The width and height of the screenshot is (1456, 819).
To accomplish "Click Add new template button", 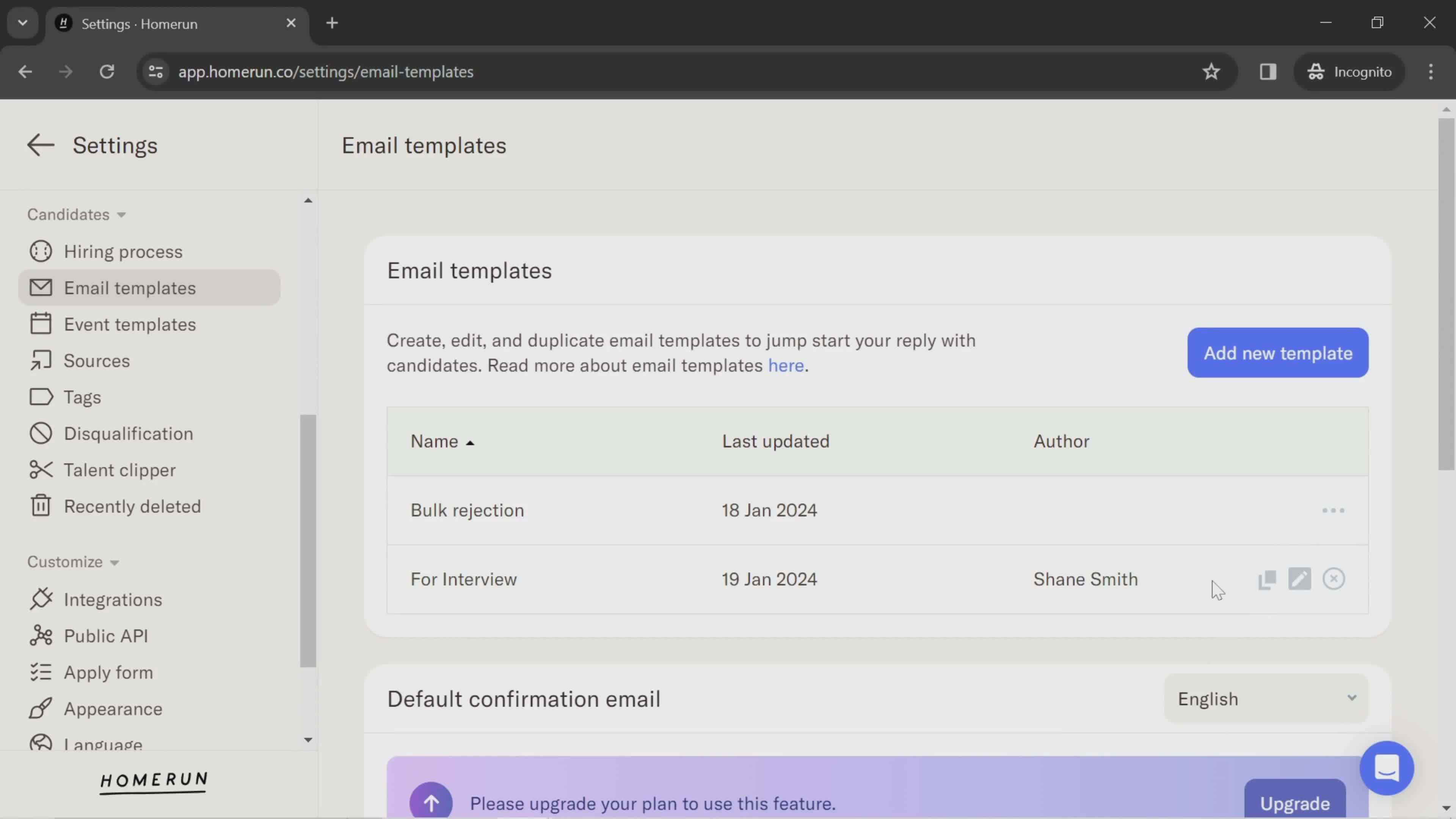I will coord(1277,353).
